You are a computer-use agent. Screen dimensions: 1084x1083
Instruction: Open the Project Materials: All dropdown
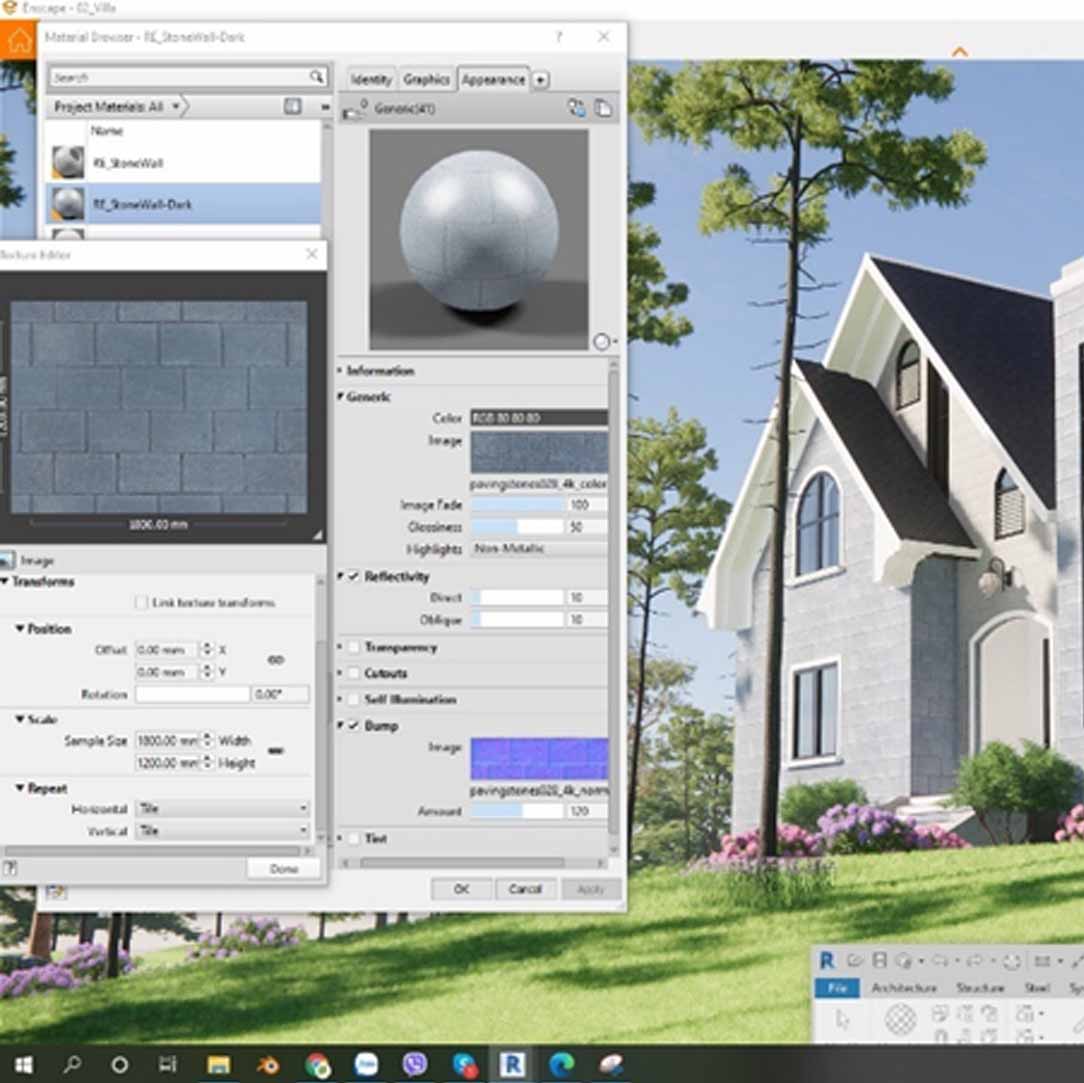pos(116,106)
